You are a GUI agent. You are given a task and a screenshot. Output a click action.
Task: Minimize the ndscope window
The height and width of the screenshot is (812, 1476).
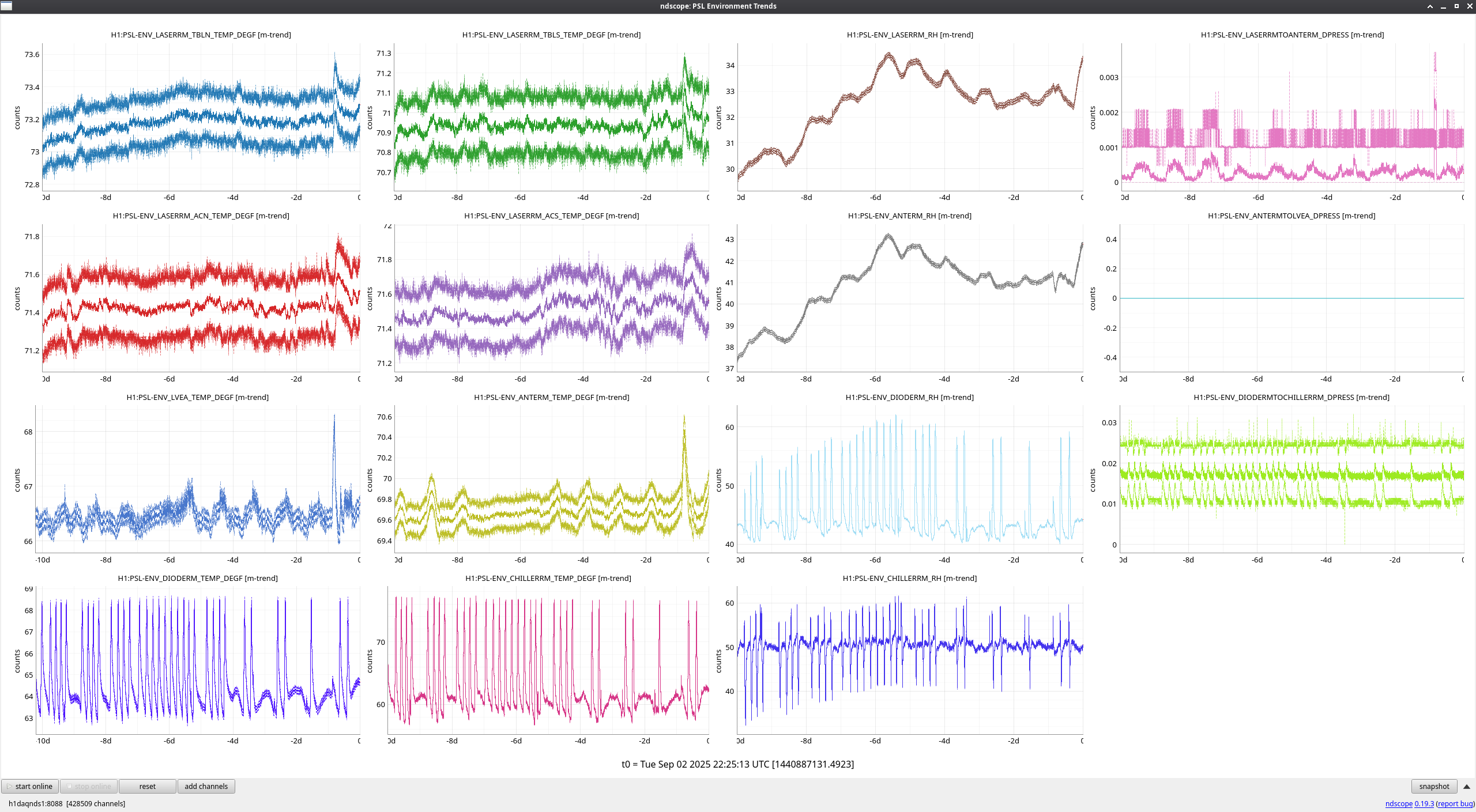[1443, 6]
